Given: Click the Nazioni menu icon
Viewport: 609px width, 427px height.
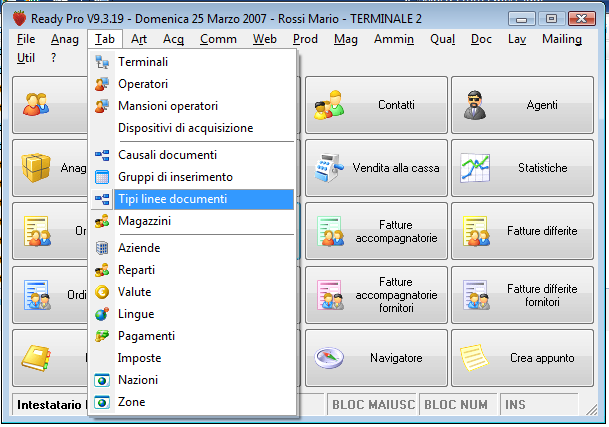Looking at the screenshot, I should [x=102, y=380].
